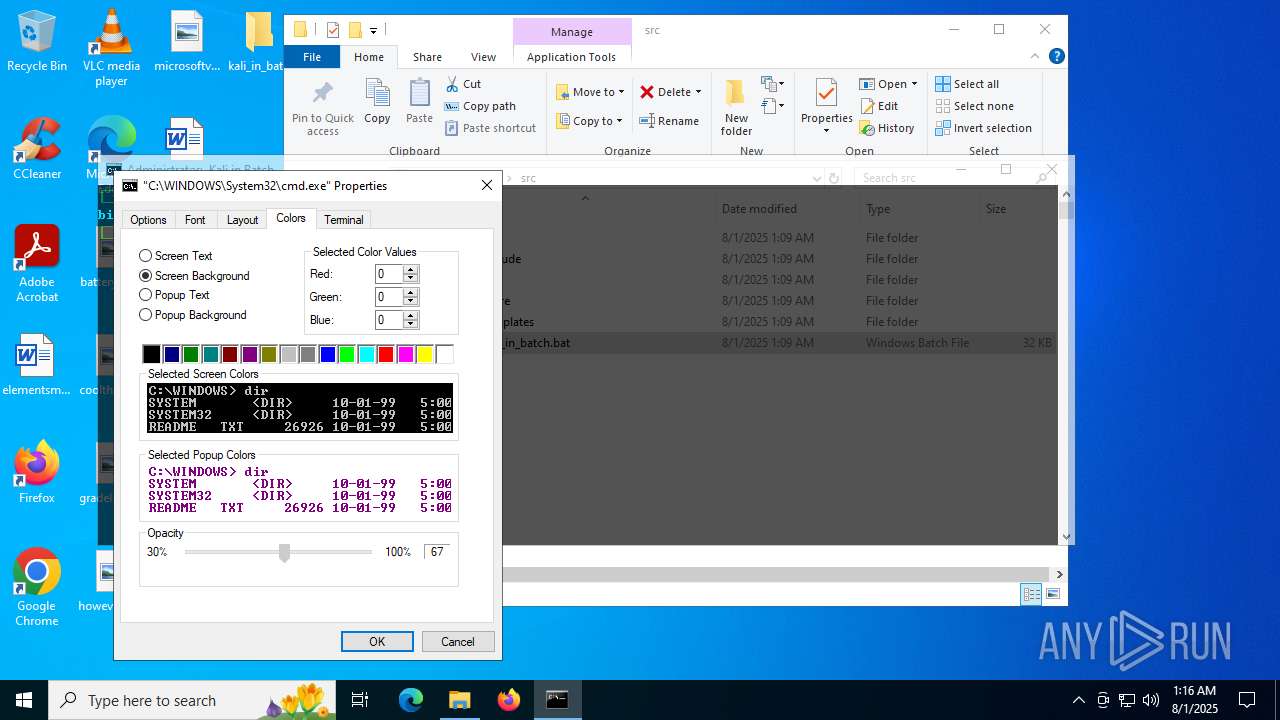Image resolution: width=1280 pixels, height=720 pixels.
Task: Pick the bright green color swatch
Action: (347, 354)
